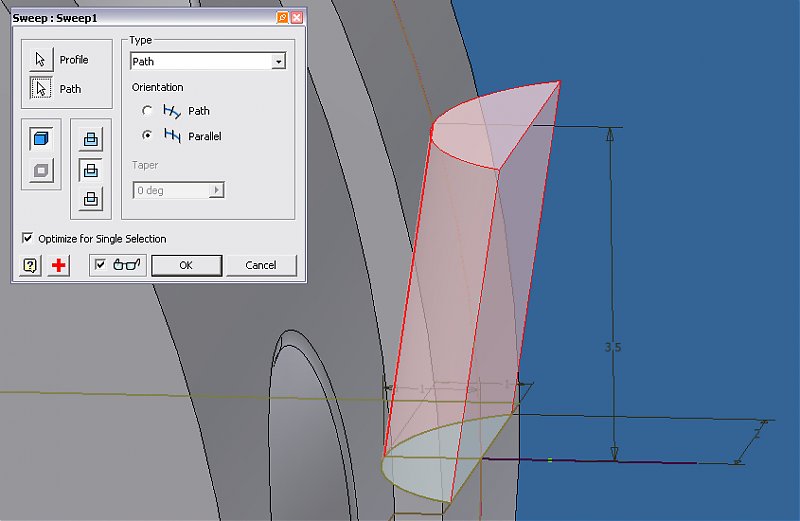Viewport: 800px width, 521px height.
Task: Open help with the question mark icon
Action: pyautogui.click(x=31, y=265)
